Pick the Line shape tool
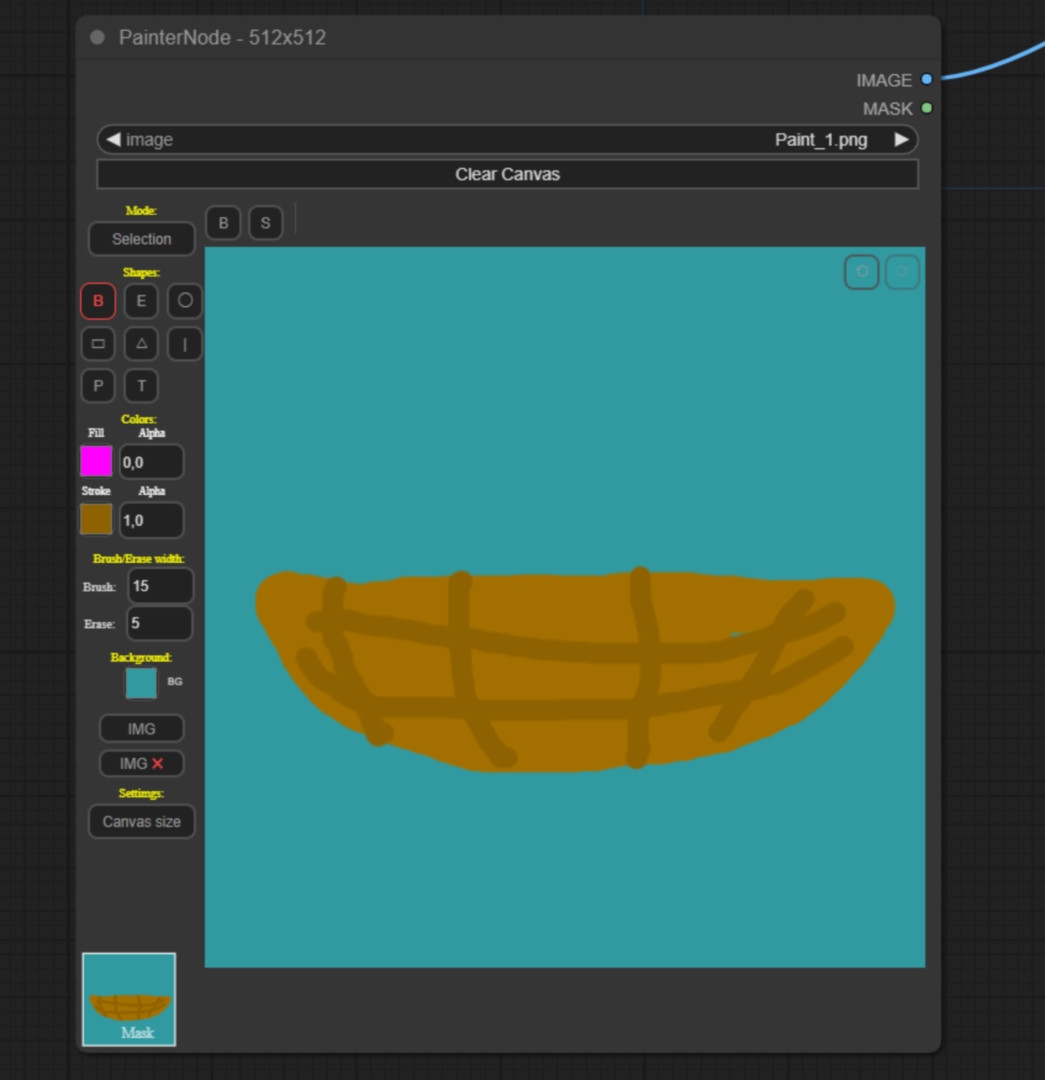This screenshot has height=1080, width=1045. 185,344
